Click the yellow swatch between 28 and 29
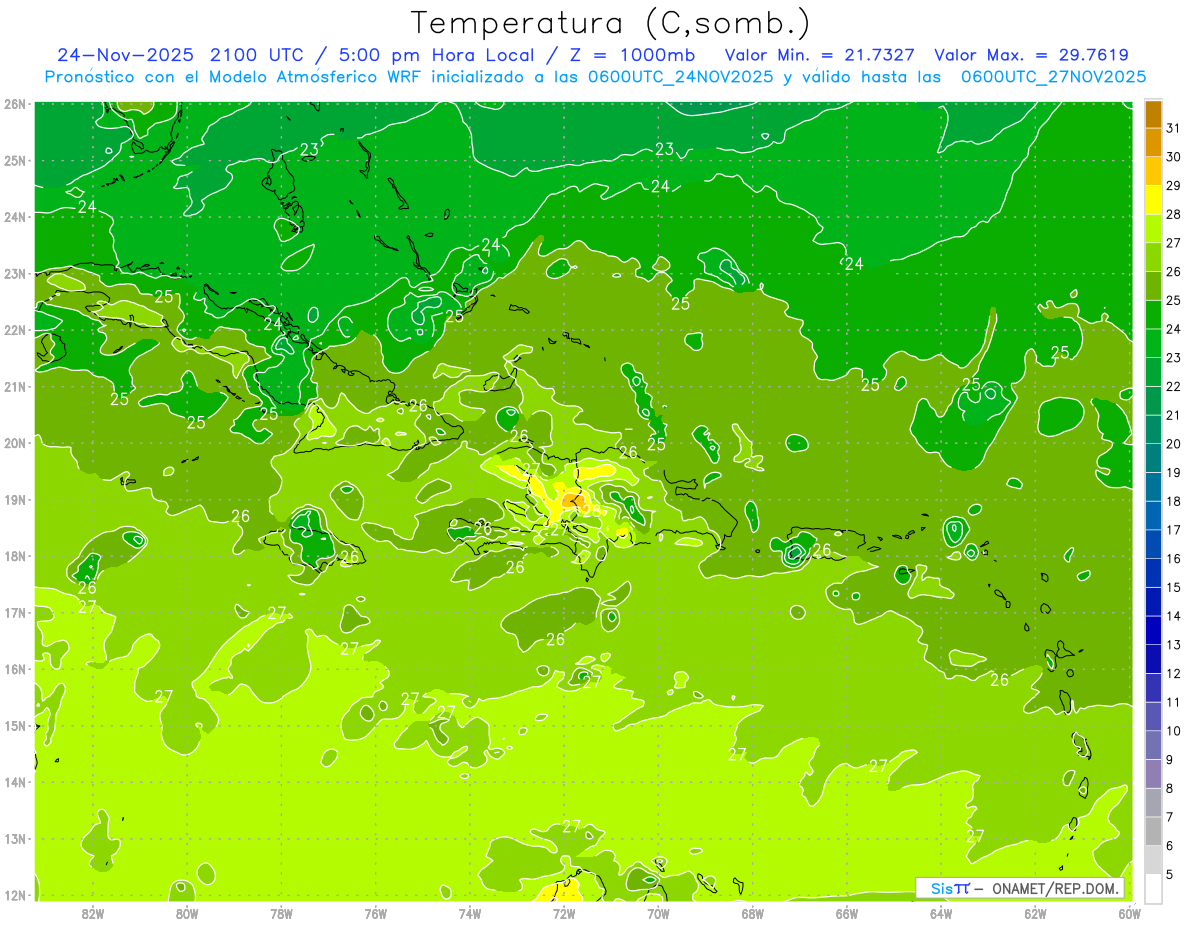Screen dimensions: 1200x927 [1154, 199]
